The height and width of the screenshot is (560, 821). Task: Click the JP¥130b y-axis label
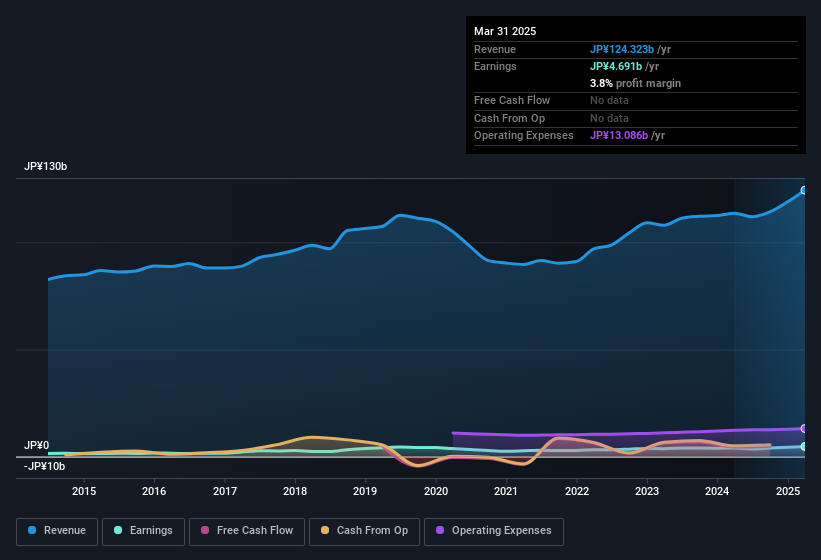[46, 166]
